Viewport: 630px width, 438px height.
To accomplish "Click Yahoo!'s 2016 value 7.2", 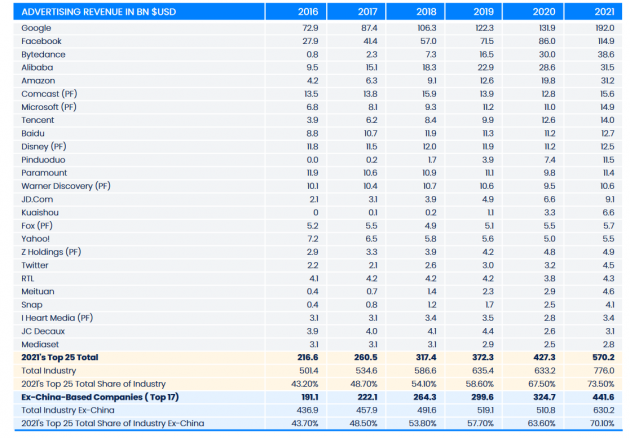I will pos(313,239).
